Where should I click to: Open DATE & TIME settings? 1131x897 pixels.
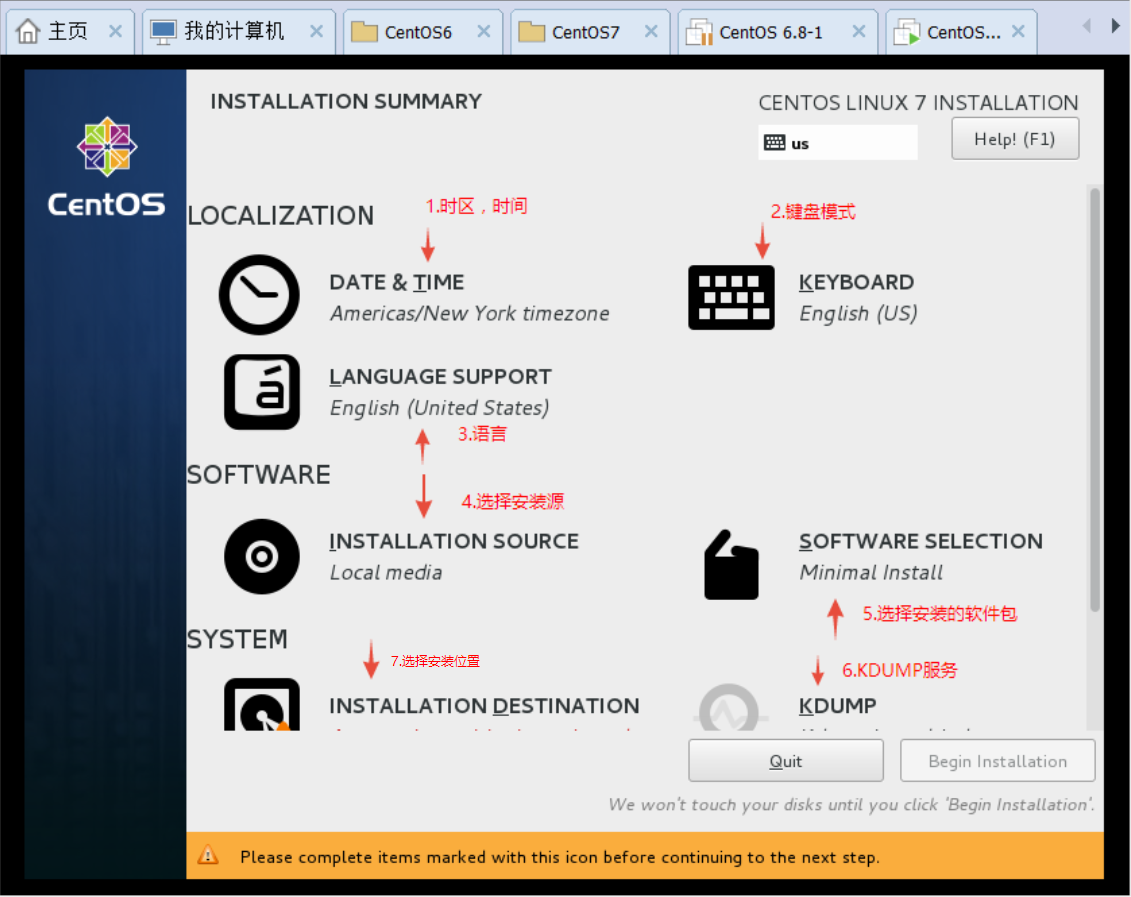[x=397, y=282]
